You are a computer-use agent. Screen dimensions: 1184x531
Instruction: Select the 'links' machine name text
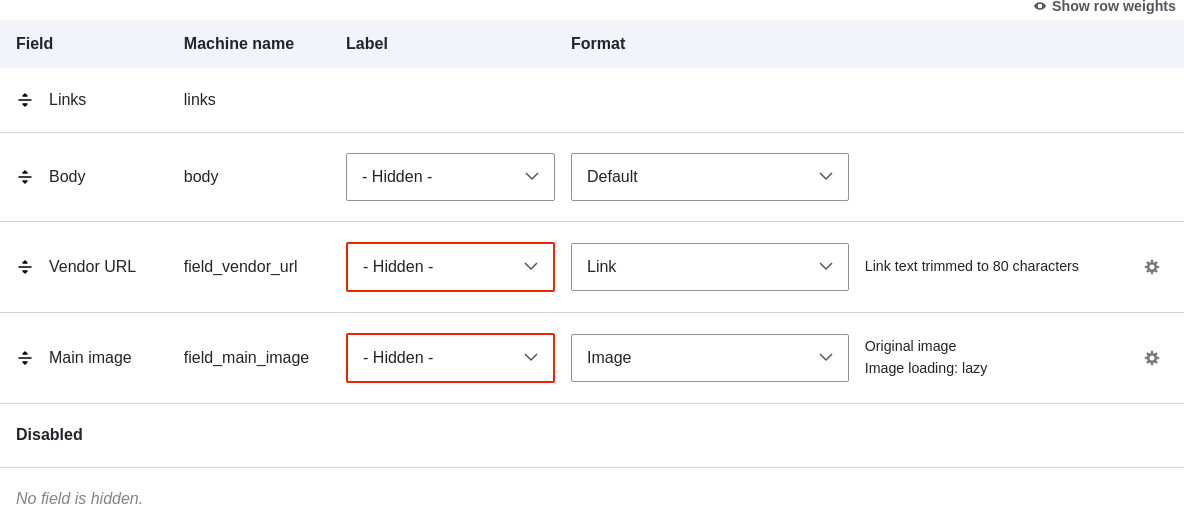tap(199, 100)
